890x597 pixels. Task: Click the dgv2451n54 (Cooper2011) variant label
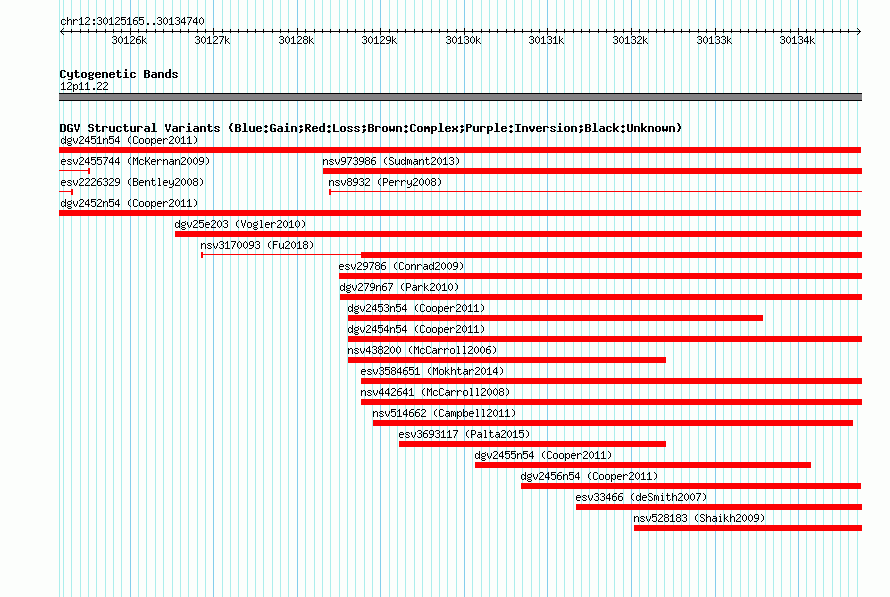click(x=129, y=140)
